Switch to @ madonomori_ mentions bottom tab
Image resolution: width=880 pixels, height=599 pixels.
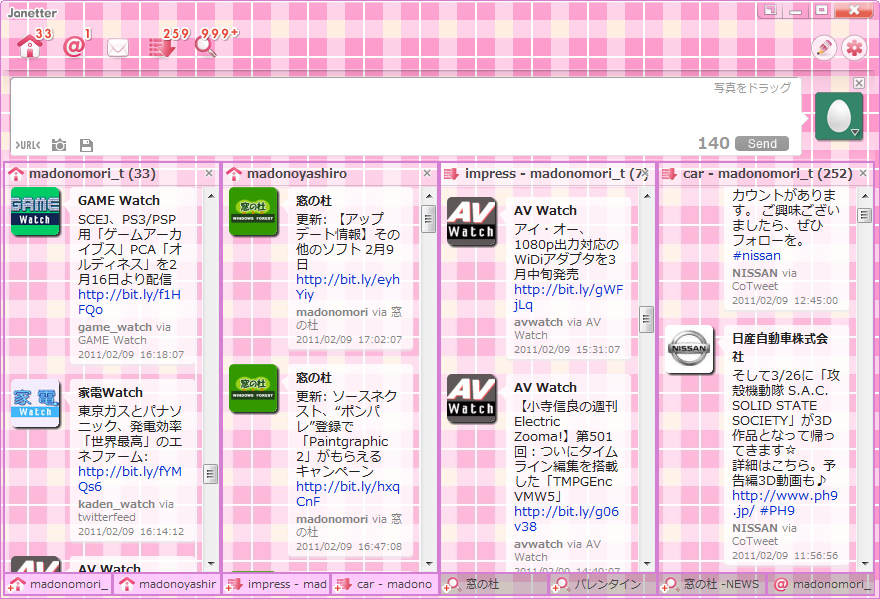click(x=821, y=584)
